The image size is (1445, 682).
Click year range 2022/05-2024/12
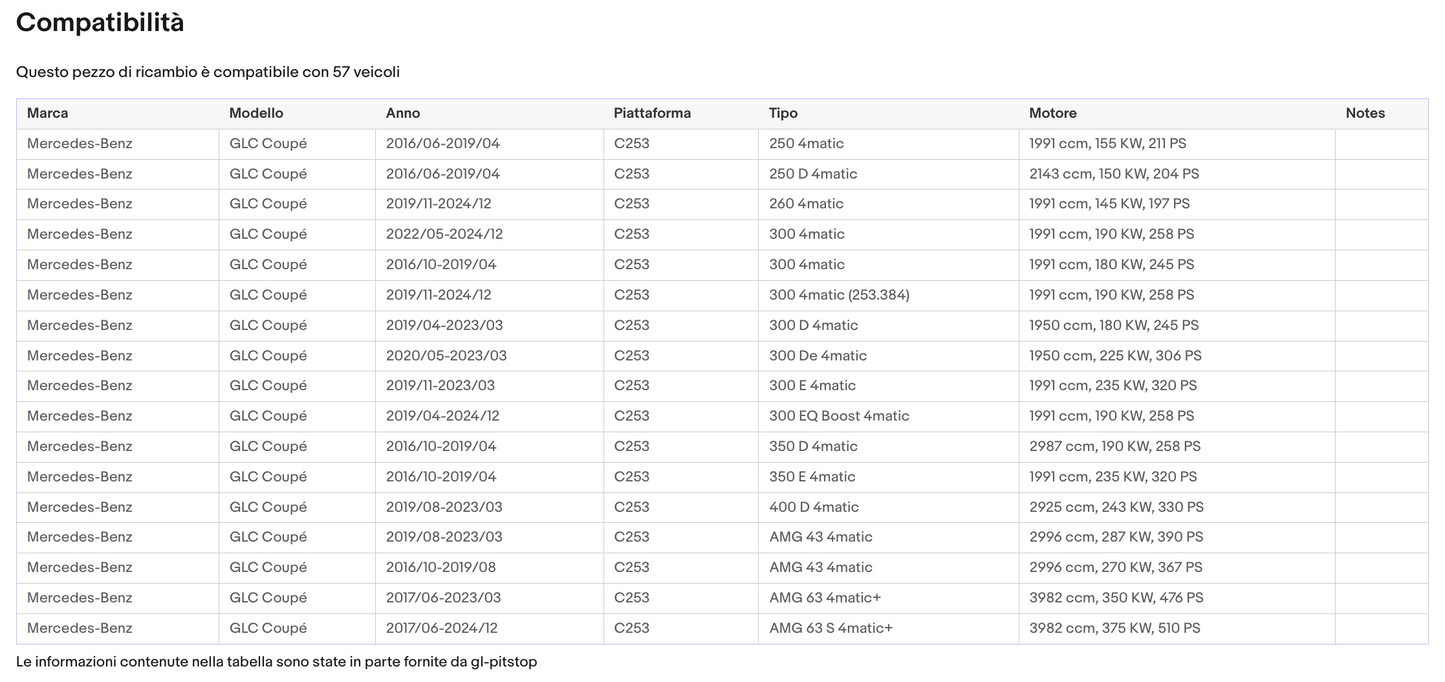click(x=444, y=234)
